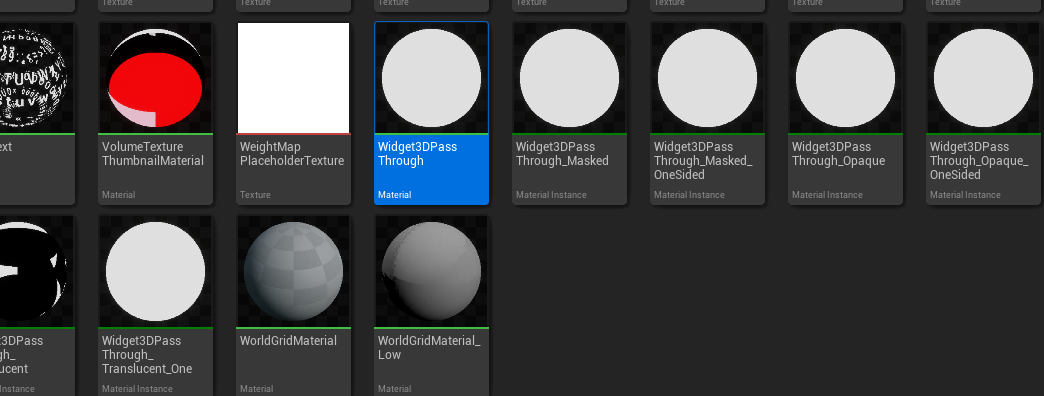Select the Widget3DPassThrough_Masked material instance
Viewport: 1044px width, 396px height.
point(569,113)
